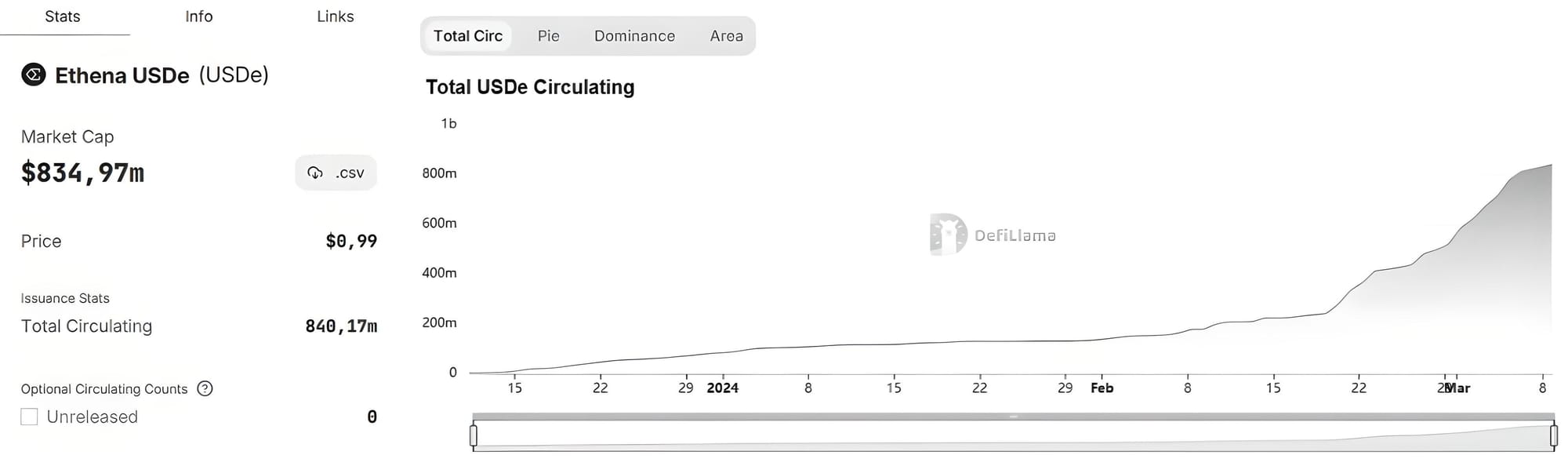Click the left range slider handle
The width and height of the screenshot is (1568, 466).
point(474,435)
